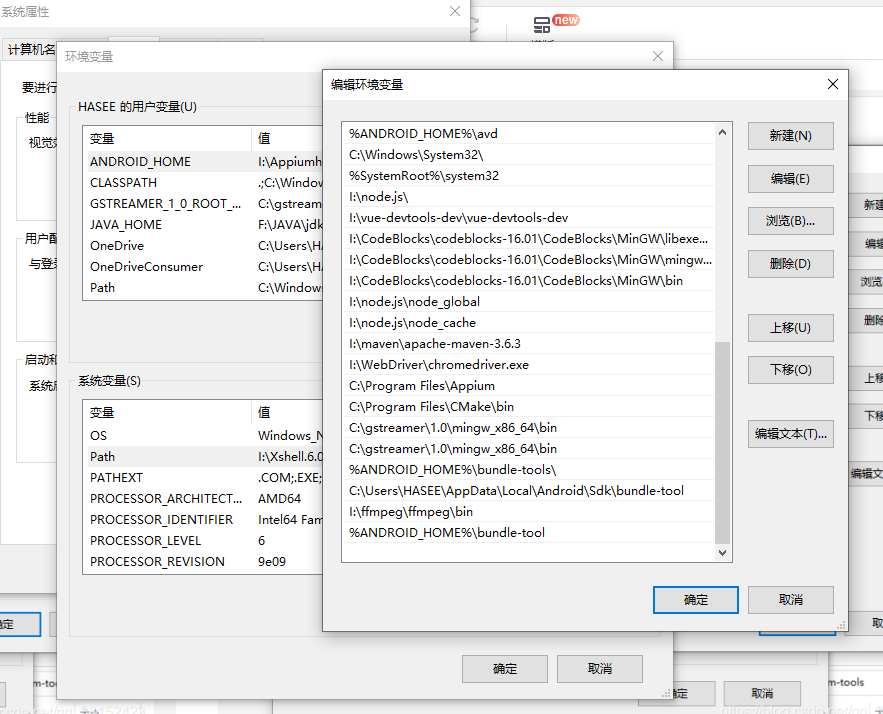The width and height of the screenshot is (883, 714).
Task: Move entry up with 上移(U)
Action: (790, 328)
